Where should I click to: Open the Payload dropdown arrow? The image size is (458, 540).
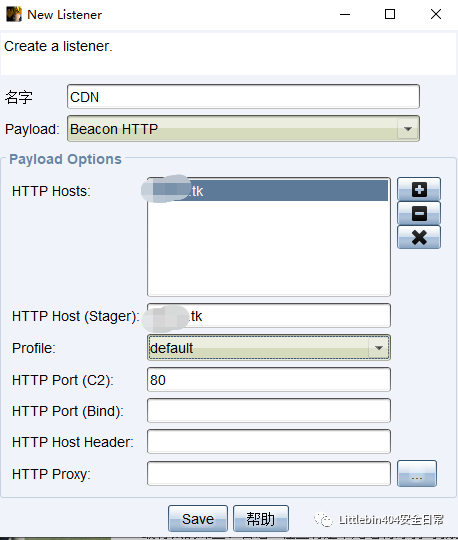[408, 129]
